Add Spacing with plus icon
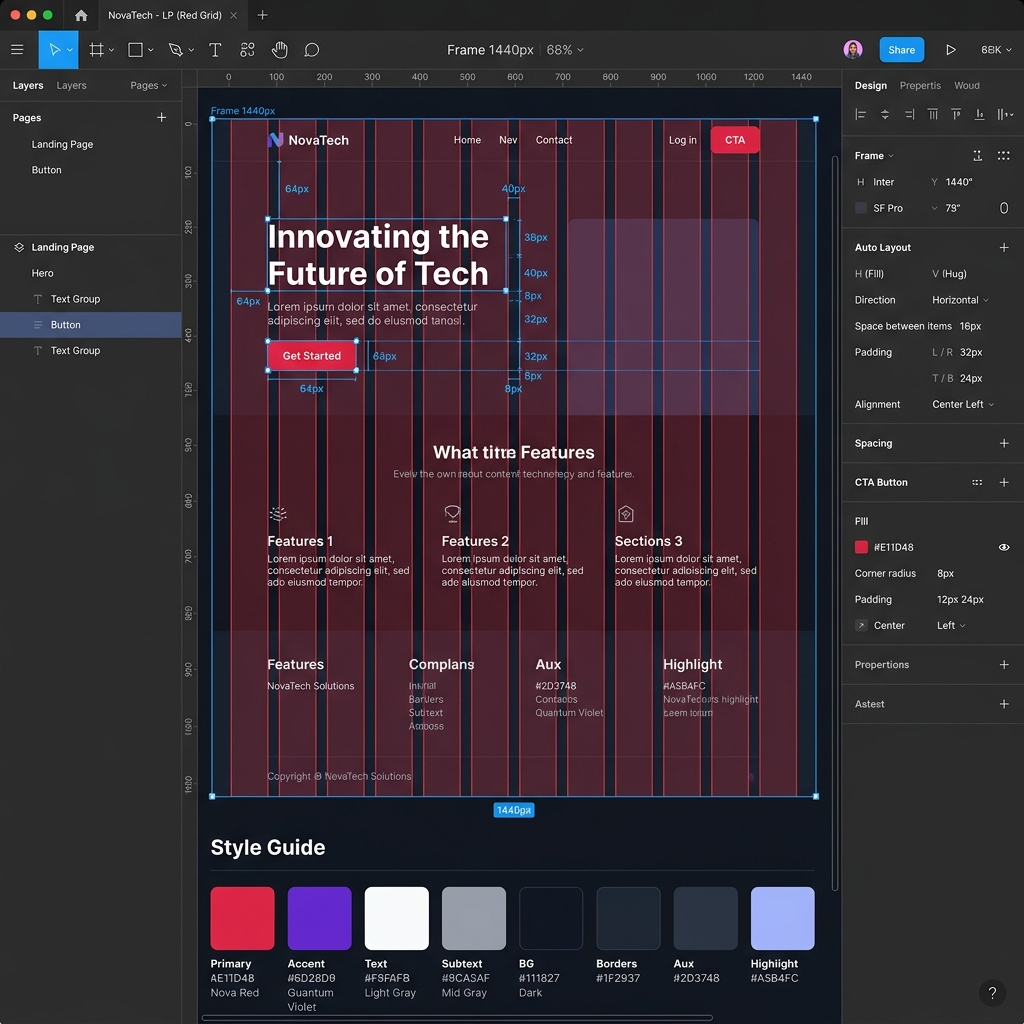1024x1024 pixels. pyautogui.click(x=1004, y=443)
